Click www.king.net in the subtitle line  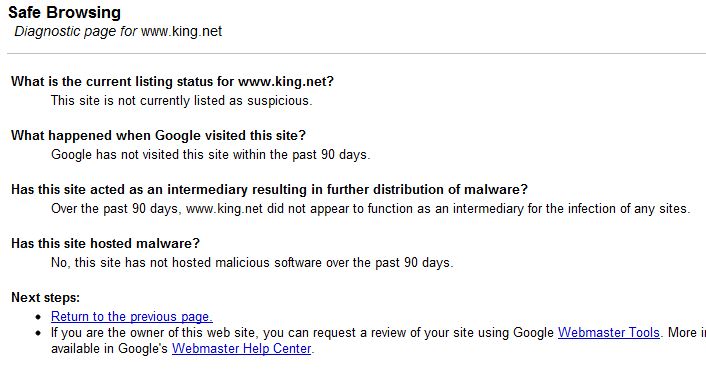point(181,32)
